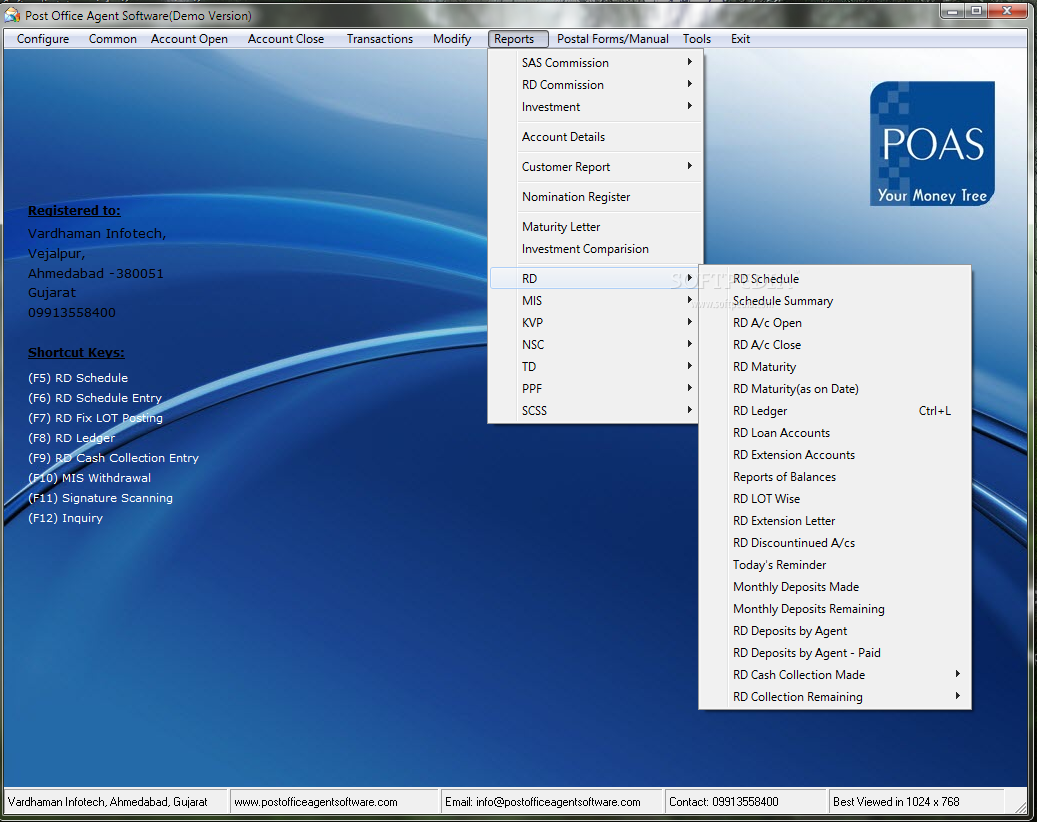Click the application icon in the title bar
Screen dimensions: 1037x822
(12, 15)
